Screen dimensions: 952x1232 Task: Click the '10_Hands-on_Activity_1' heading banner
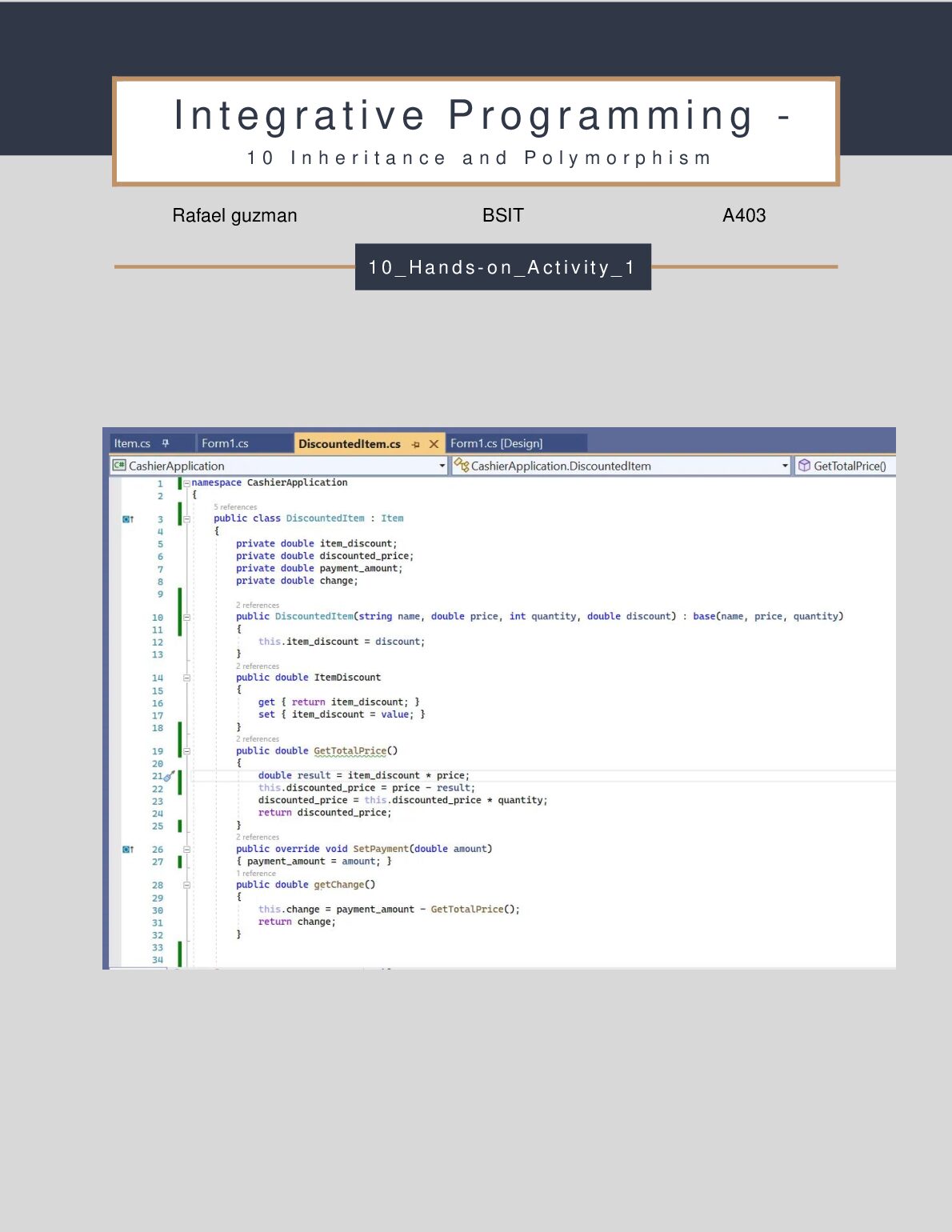pyautogui.click(x=503, y=267)
